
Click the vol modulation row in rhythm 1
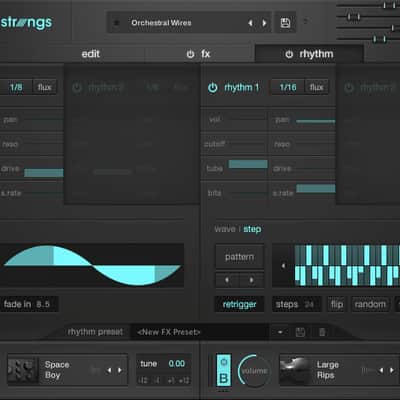(x=235, y=120)
